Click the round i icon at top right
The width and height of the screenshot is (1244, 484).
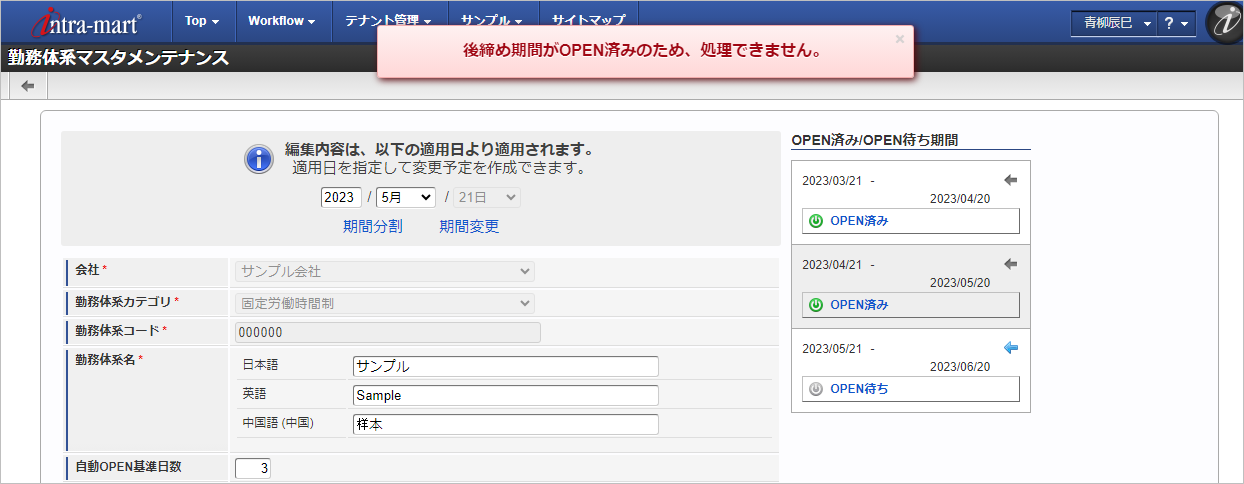click(1224, 22)
